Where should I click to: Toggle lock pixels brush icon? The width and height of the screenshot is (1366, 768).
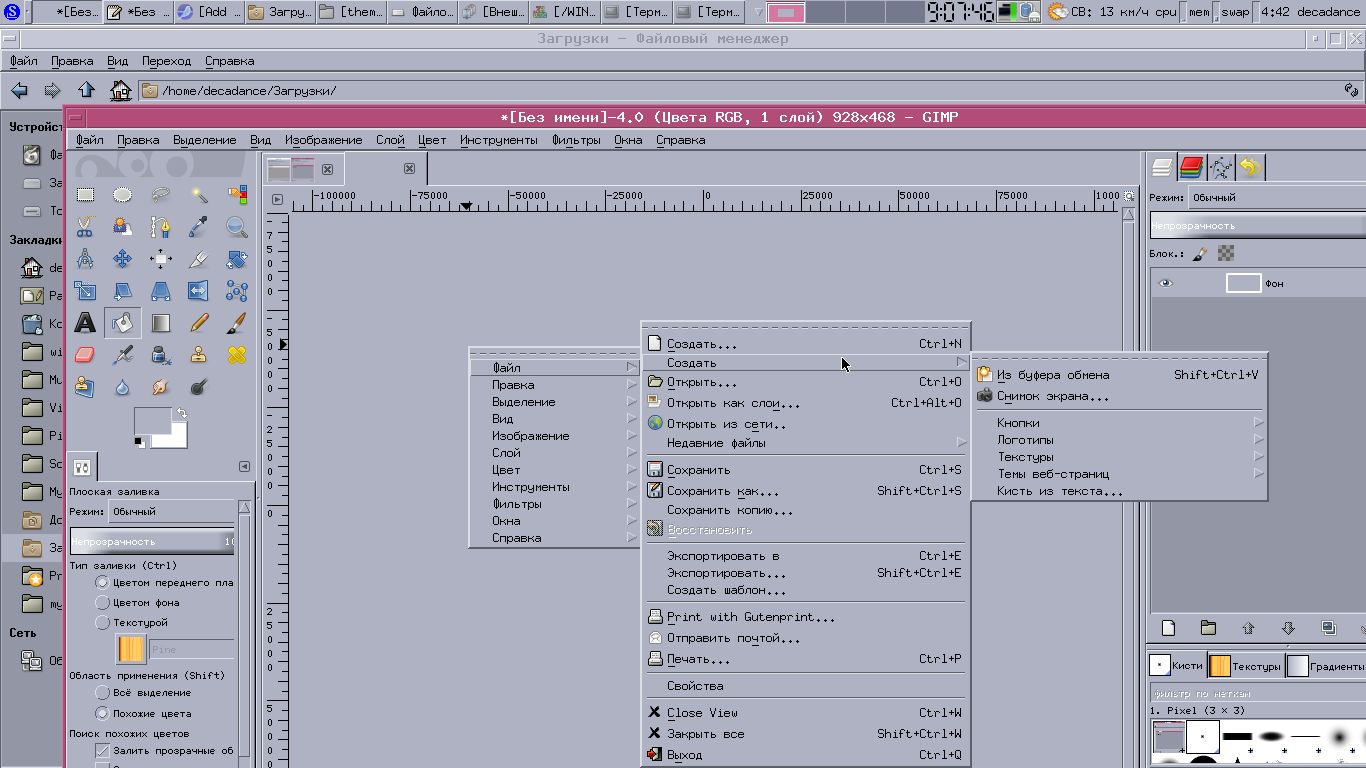1200,254
